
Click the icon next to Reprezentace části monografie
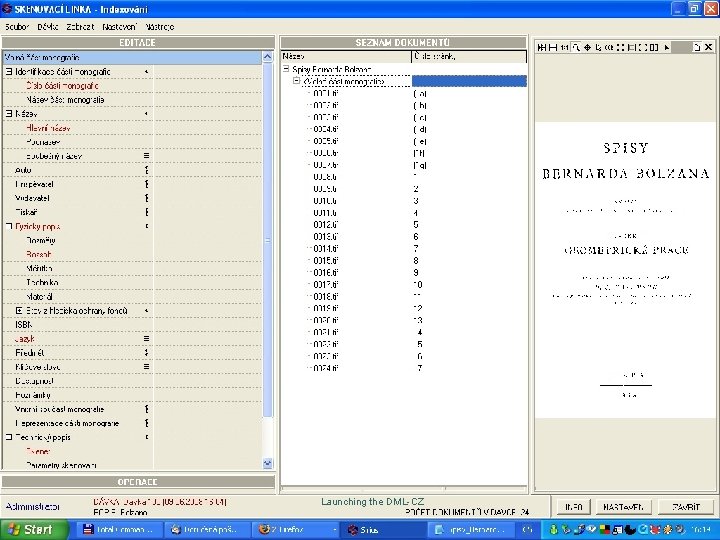click(x=146, y=423)
